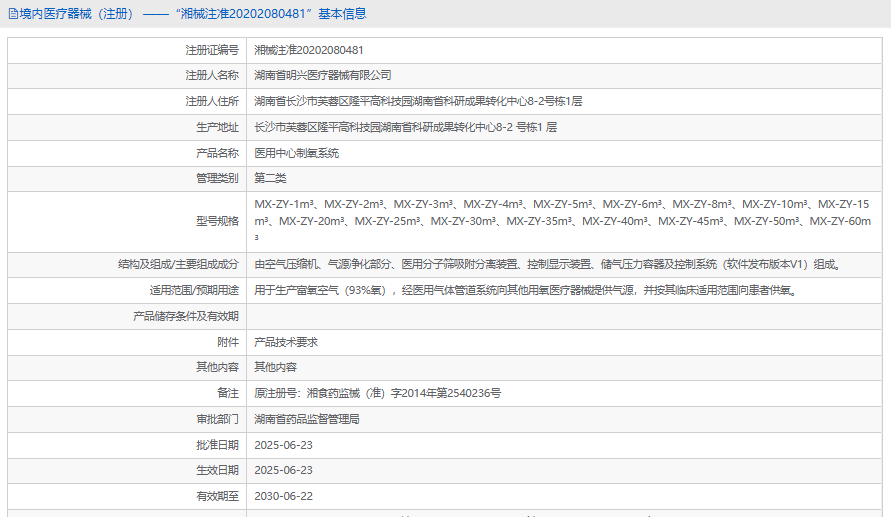Select the label 生效日期
The height and width of the screenshot is (517, 891).
218,470
